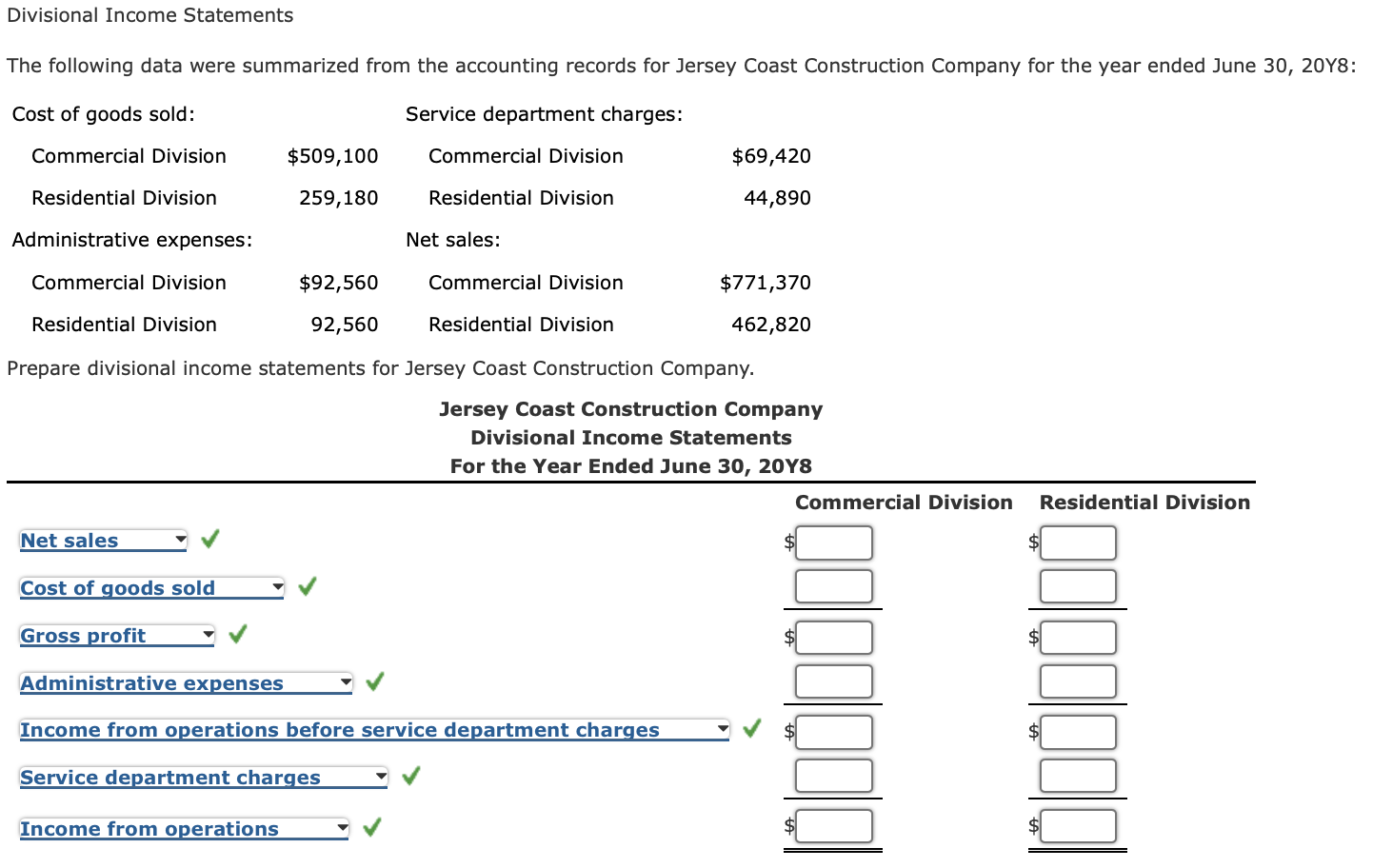Click the green checkmark beside Net sales
Screen dimensions: 1373x868
click(x=209, y=538)
